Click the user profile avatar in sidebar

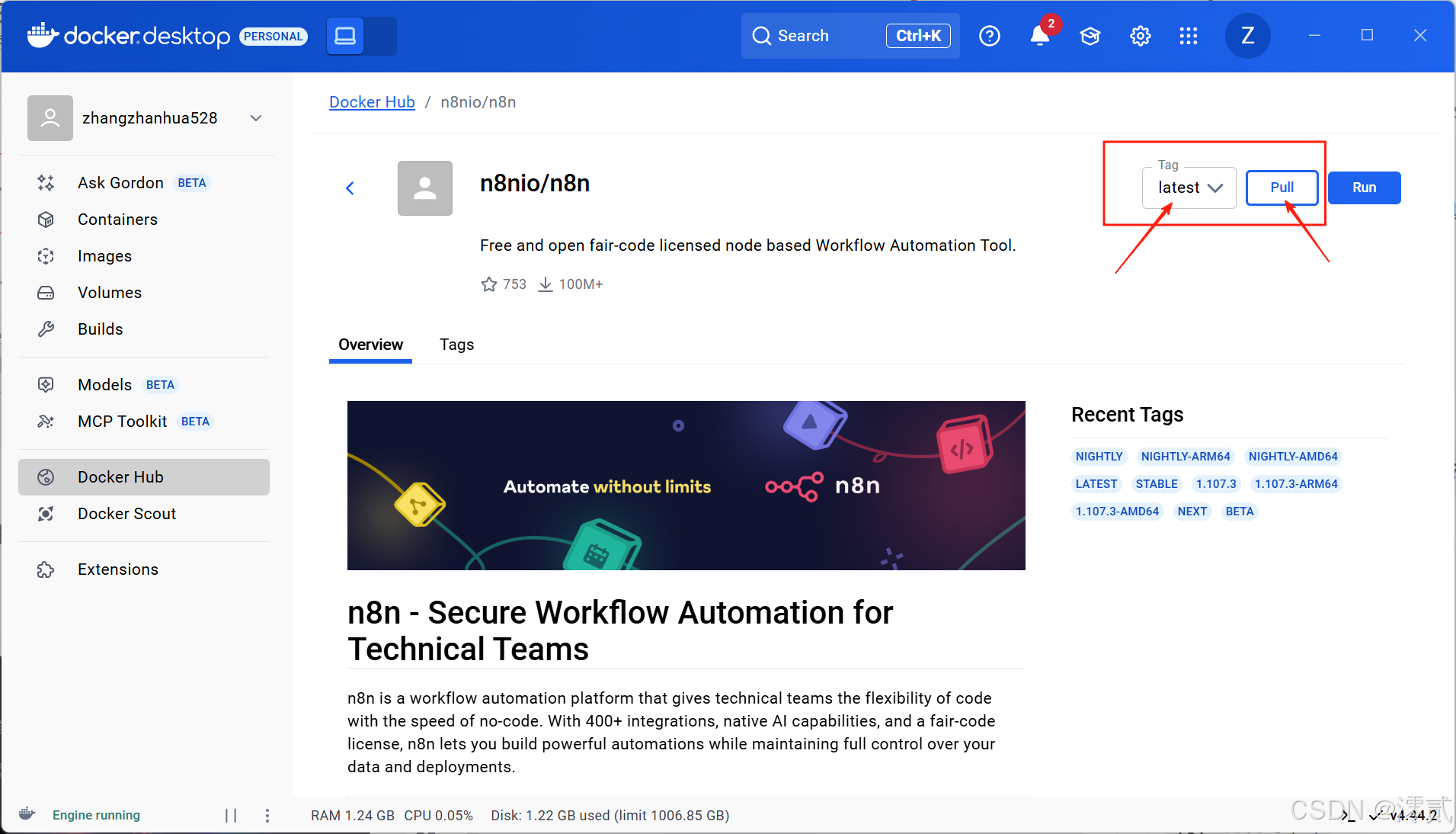click(x=50, y=118)
